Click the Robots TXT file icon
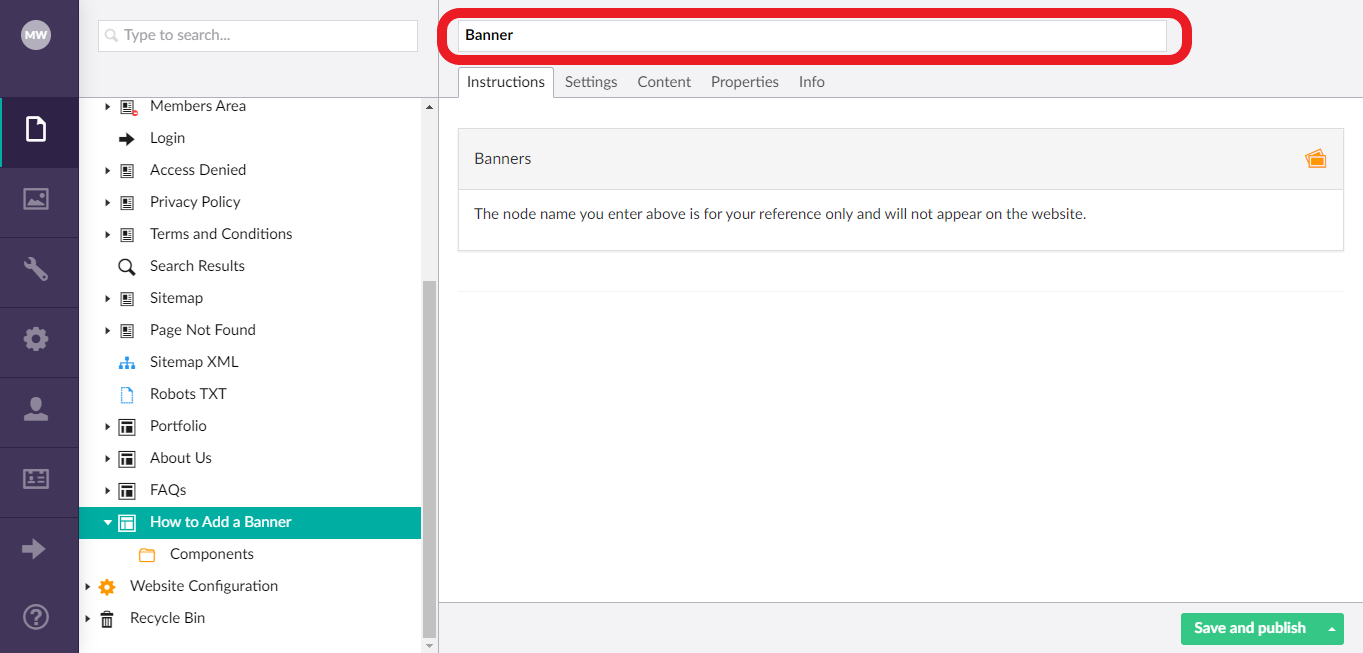The image size is (1363, 653). point(127,394)
